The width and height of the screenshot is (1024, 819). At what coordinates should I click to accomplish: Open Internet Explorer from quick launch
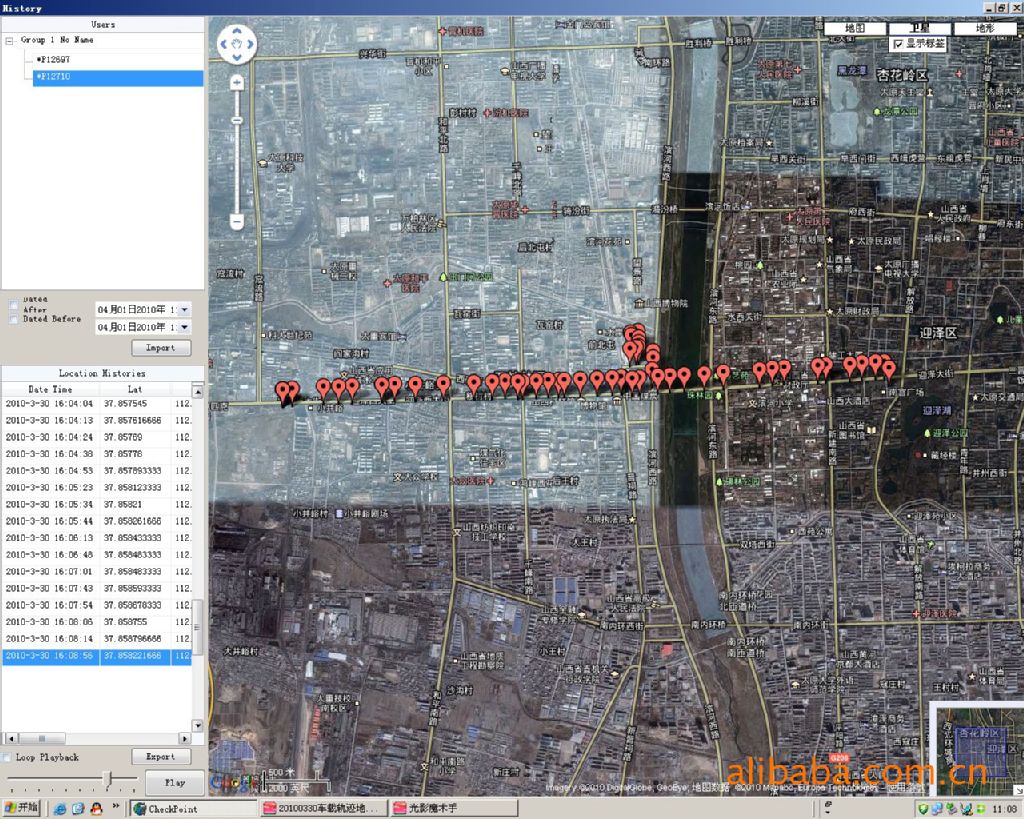(60, 808)
